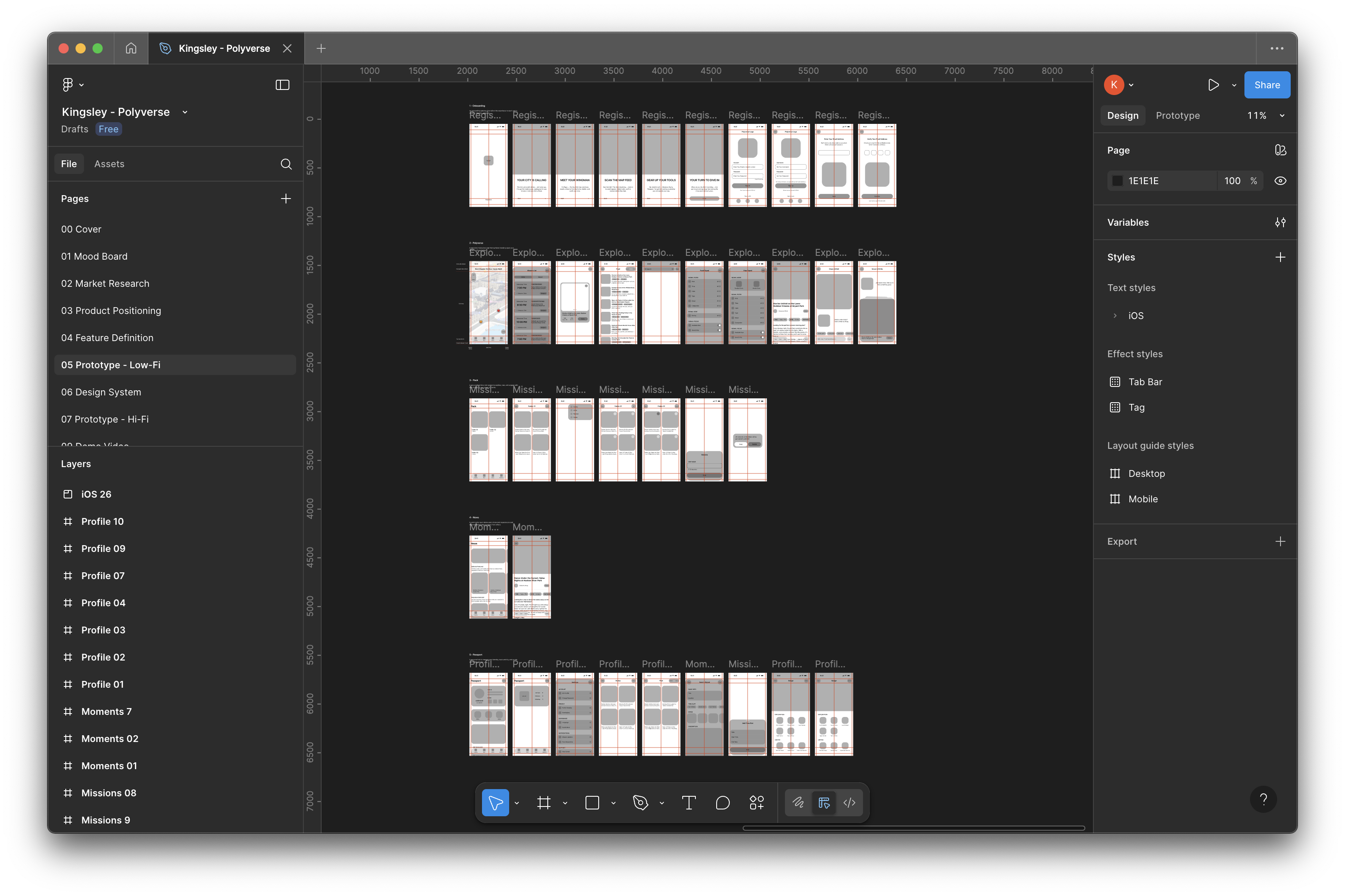Switch to the Assets tab
The height and width of the screenshot is (896, 1345).
[109, 164]
